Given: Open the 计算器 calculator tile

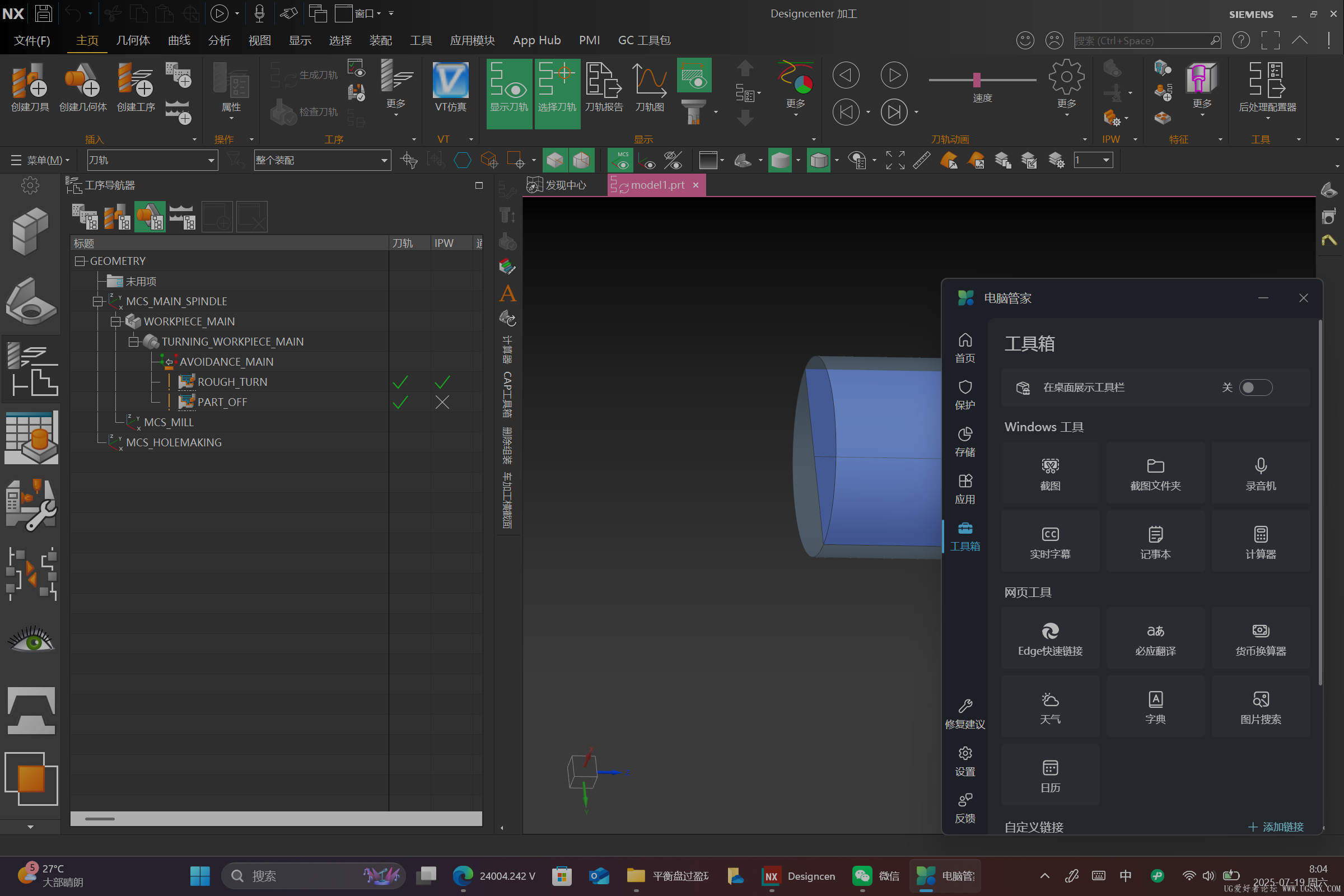Looking at the screenshot, I should [1260, 541].
